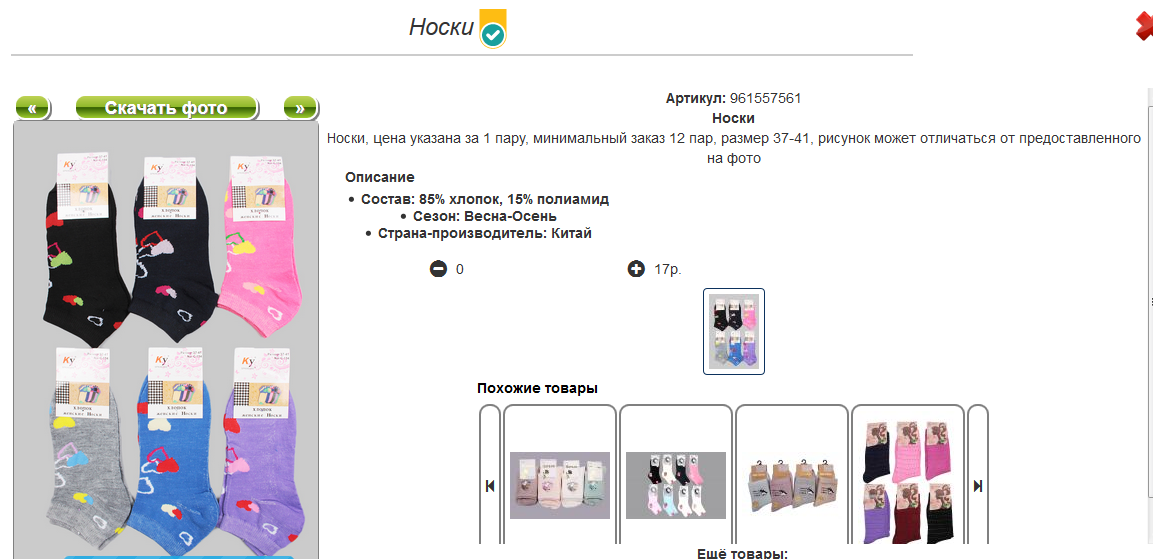Click the Скачать фото button
Screen dimensions: 1153x559
click(166, 108)
